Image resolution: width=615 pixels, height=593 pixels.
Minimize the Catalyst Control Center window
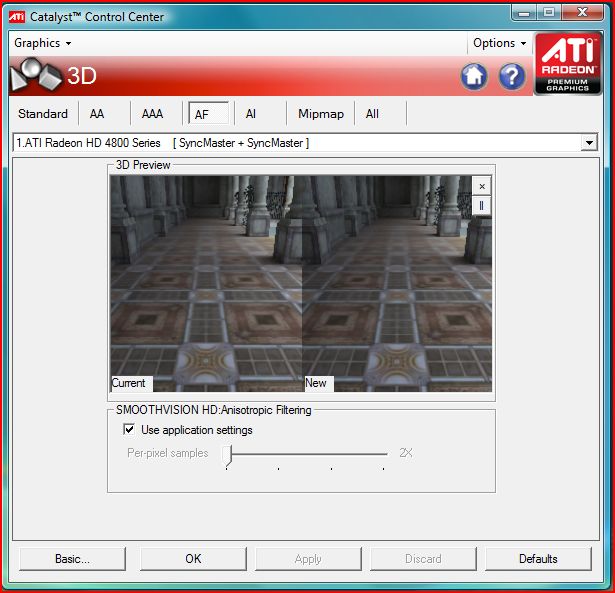[524, 13]
